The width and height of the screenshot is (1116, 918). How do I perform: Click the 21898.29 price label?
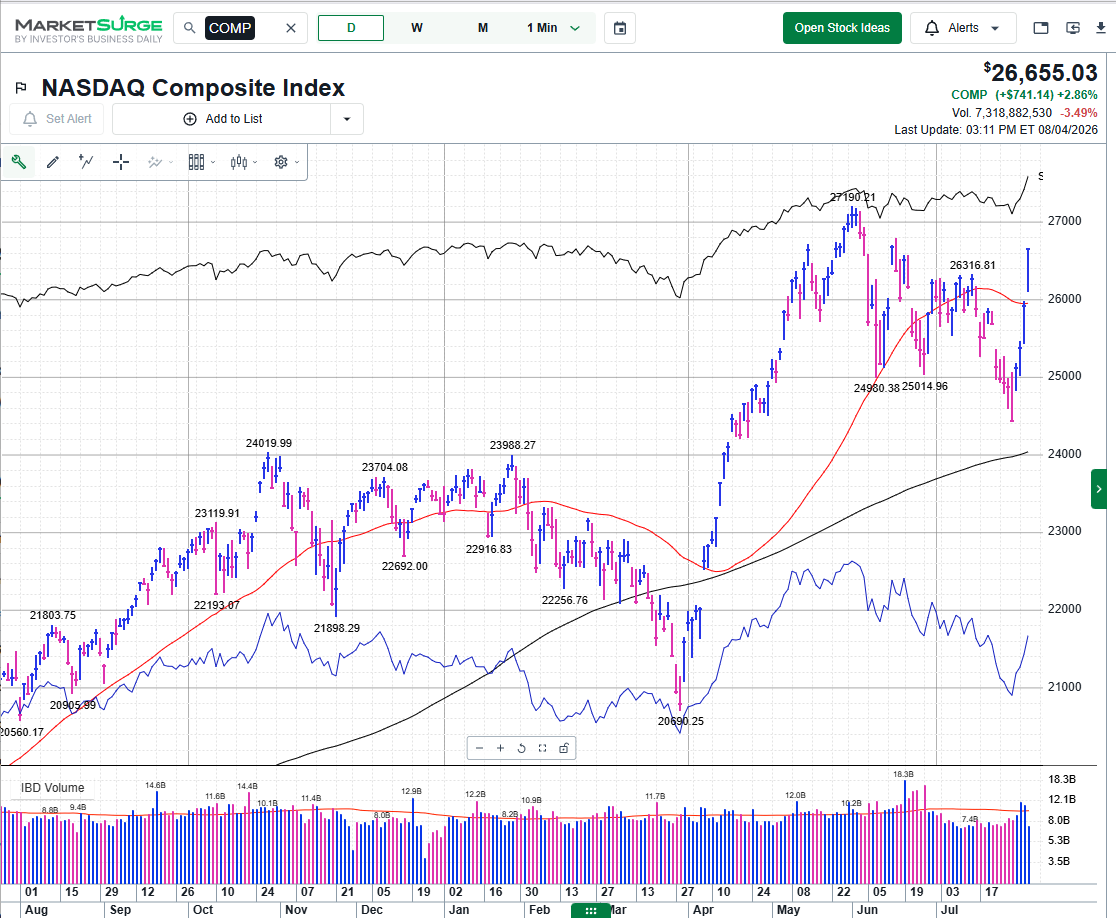[x=337, y=628]
